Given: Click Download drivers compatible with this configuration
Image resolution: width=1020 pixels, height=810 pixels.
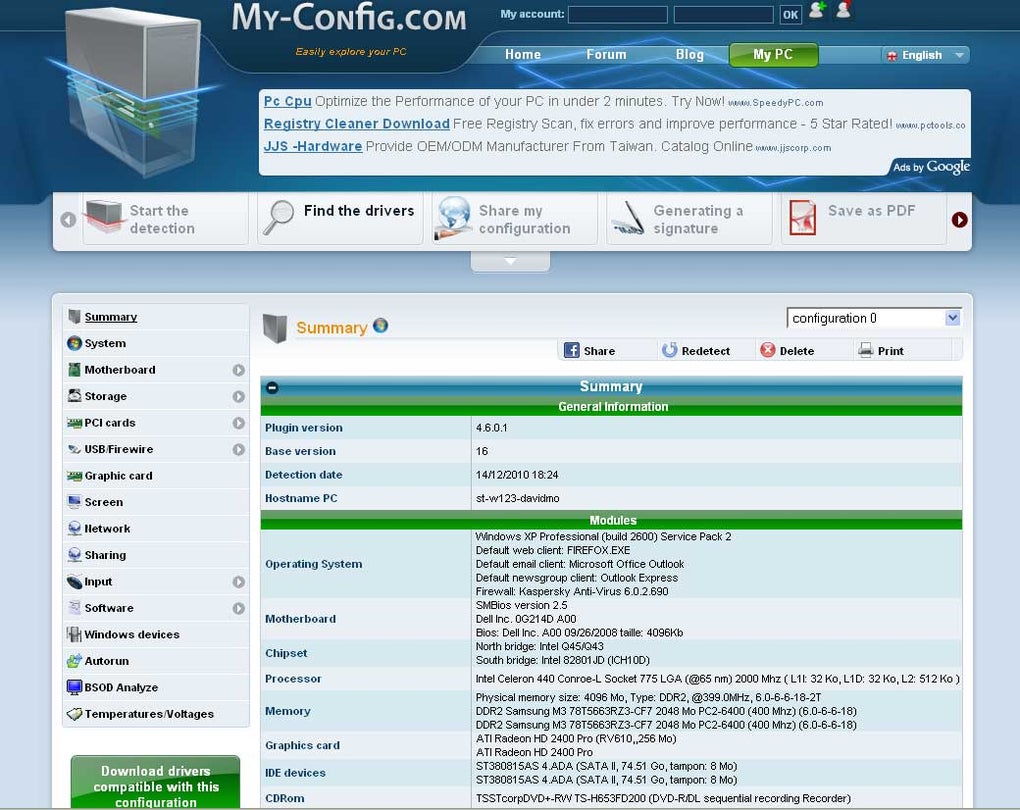Looking at the screenshot, I should 155,783.
